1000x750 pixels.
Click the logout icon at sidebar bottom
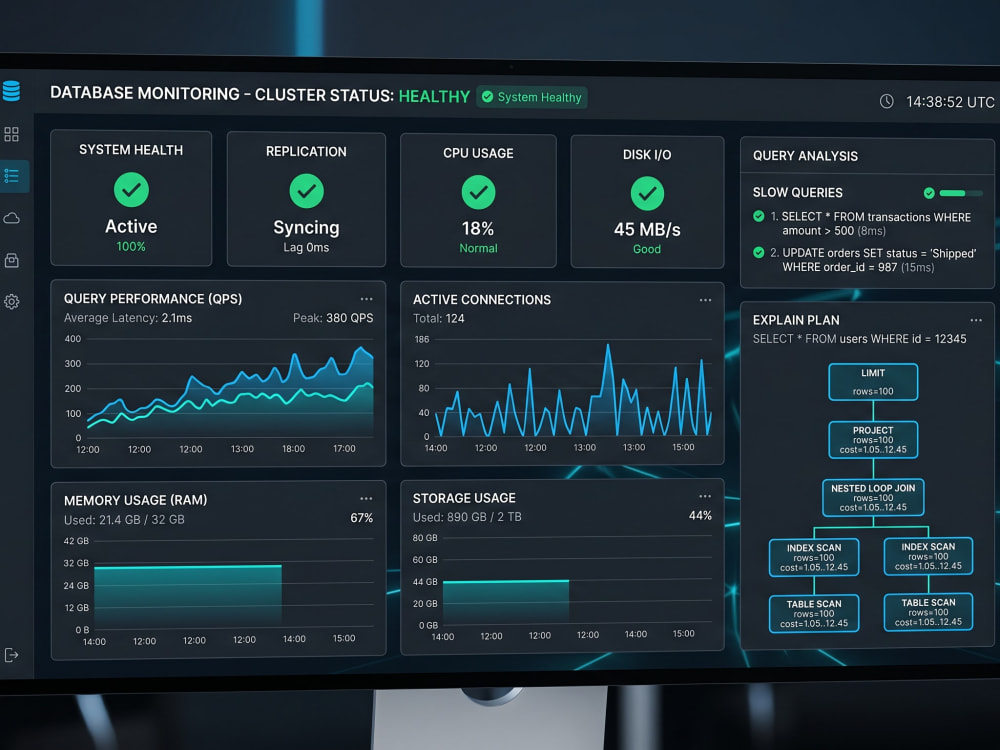click(x=11, y=655)
